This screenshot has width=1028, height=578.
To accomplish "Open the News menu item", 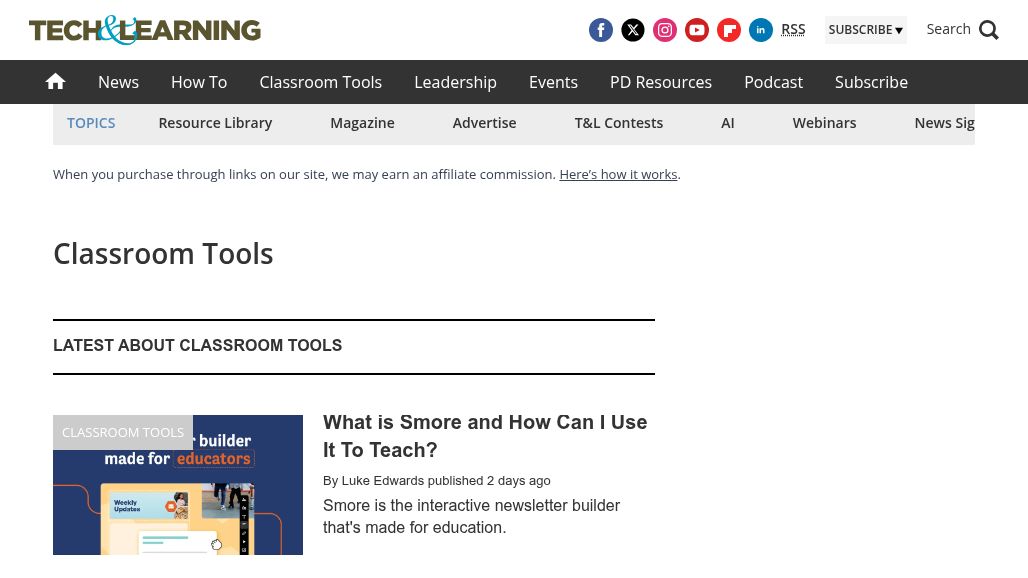I will pos(119,82).
